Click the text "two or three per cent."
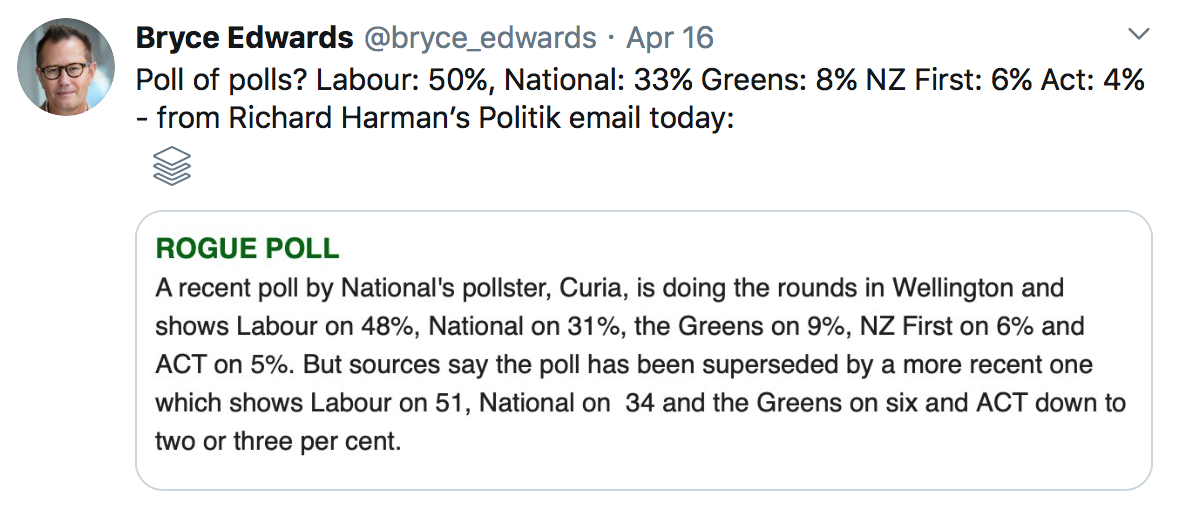Screen dimensions: 1182x510 tap(278, 441)
